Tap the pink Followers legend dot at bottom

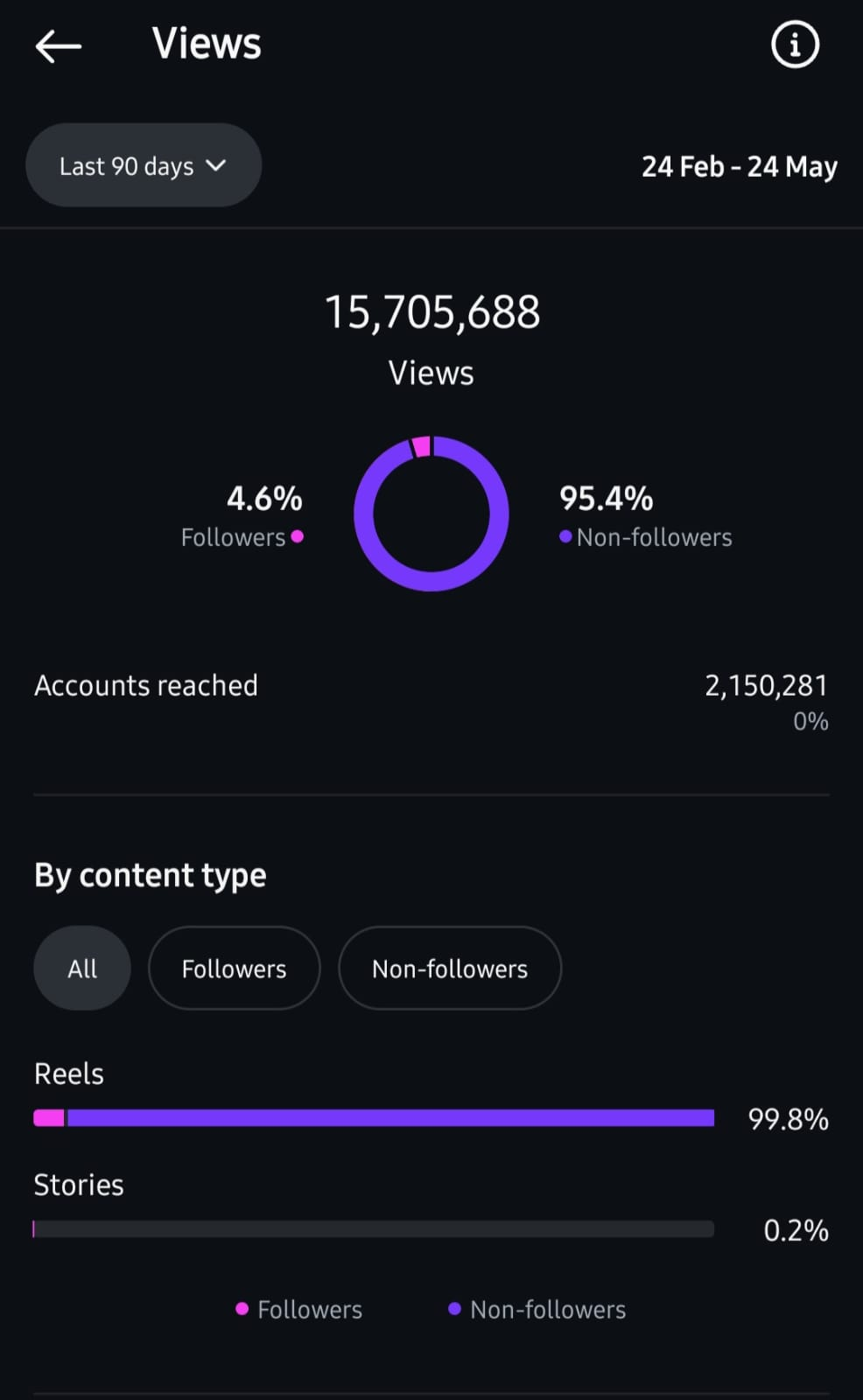[242, 1309]
